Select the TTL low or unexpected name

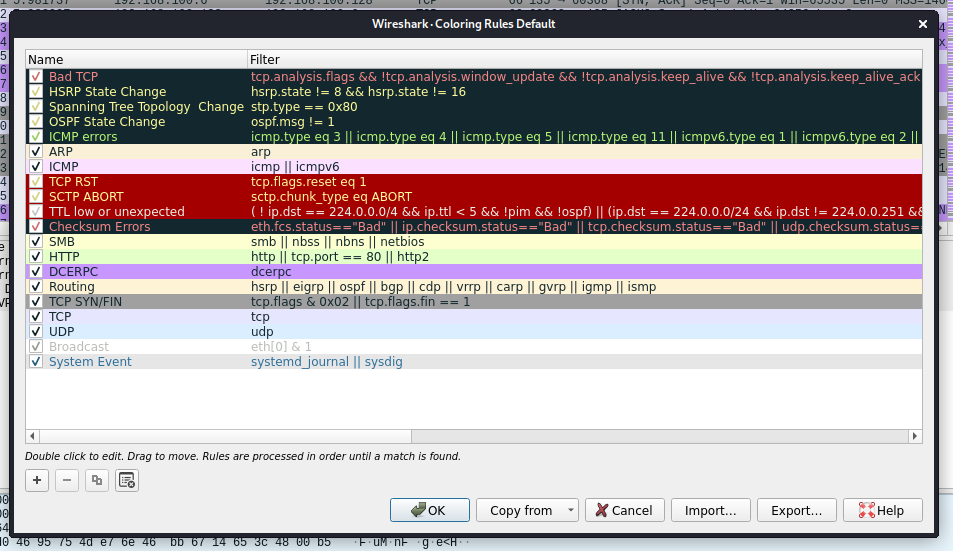click(x=116, y=211)
